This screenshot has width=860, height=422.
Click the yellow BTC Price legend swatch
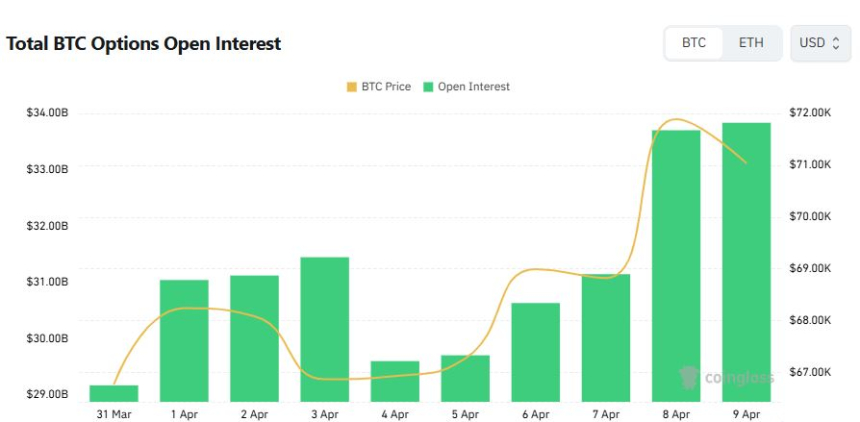tap(351, 87)
